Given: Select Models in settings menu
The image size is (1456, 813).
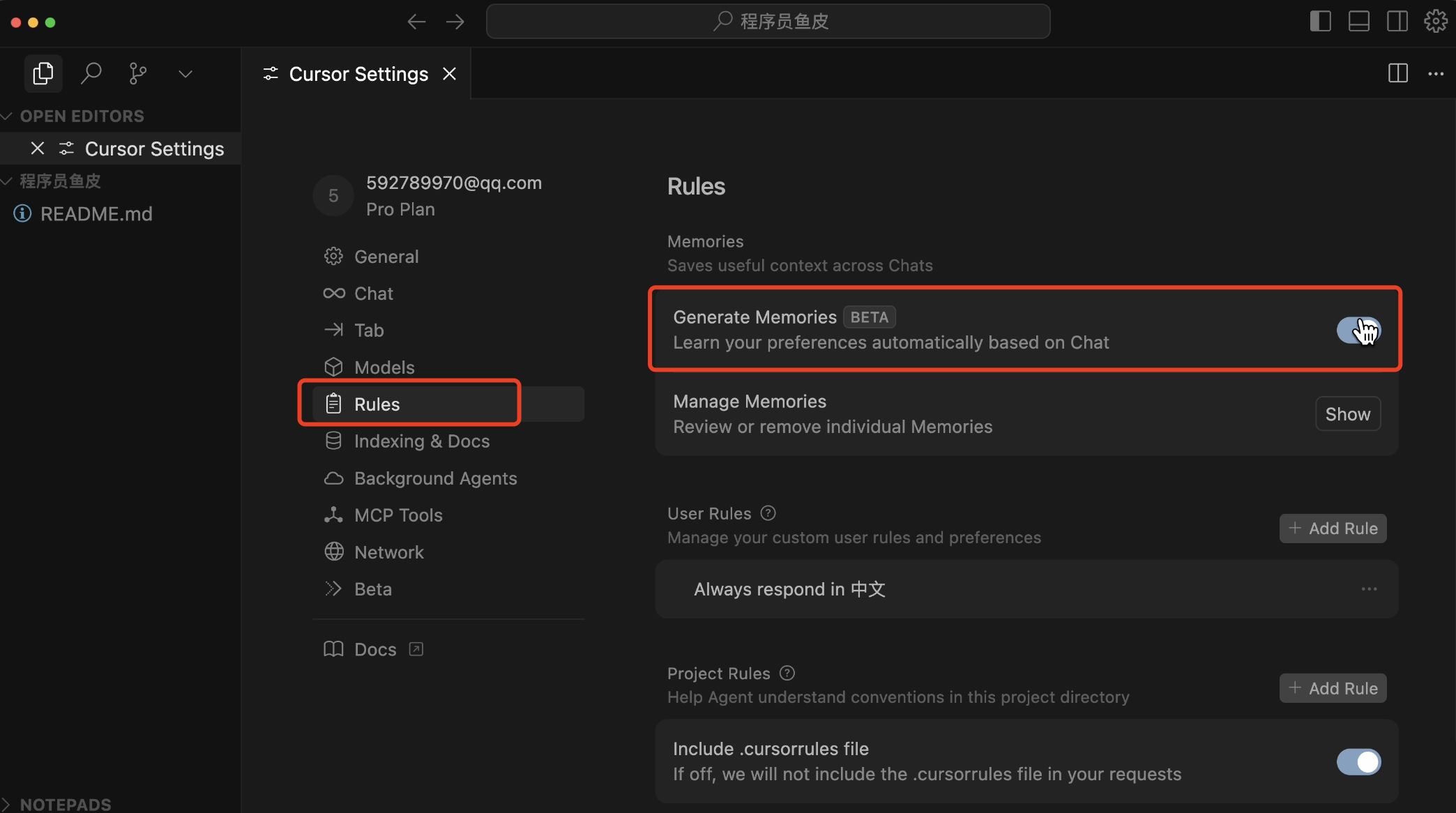Looking at the screenshot, I should pos(384,367).
